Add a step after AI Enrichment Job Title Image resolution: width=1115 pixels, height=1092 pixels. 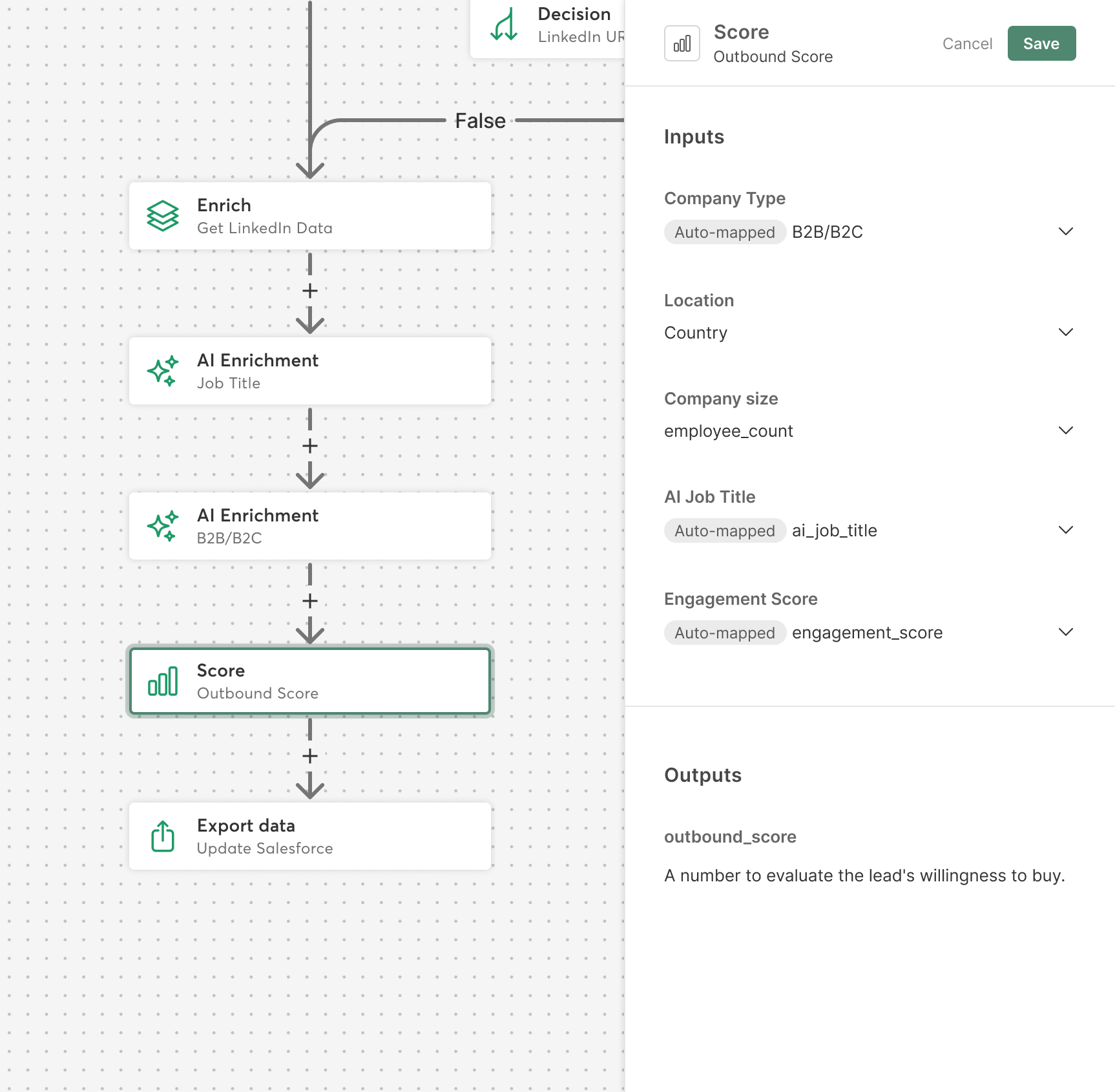pyautogui.click(x=310, y=446)
